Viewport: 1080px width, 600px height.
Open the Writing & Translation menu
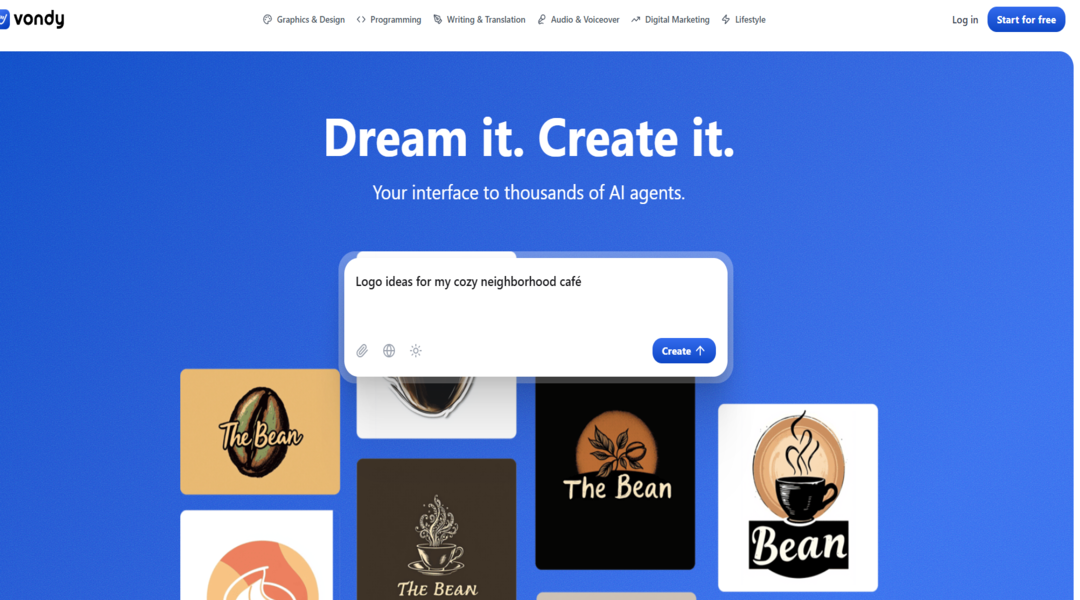pyautogui.click(x=479, y=19)
